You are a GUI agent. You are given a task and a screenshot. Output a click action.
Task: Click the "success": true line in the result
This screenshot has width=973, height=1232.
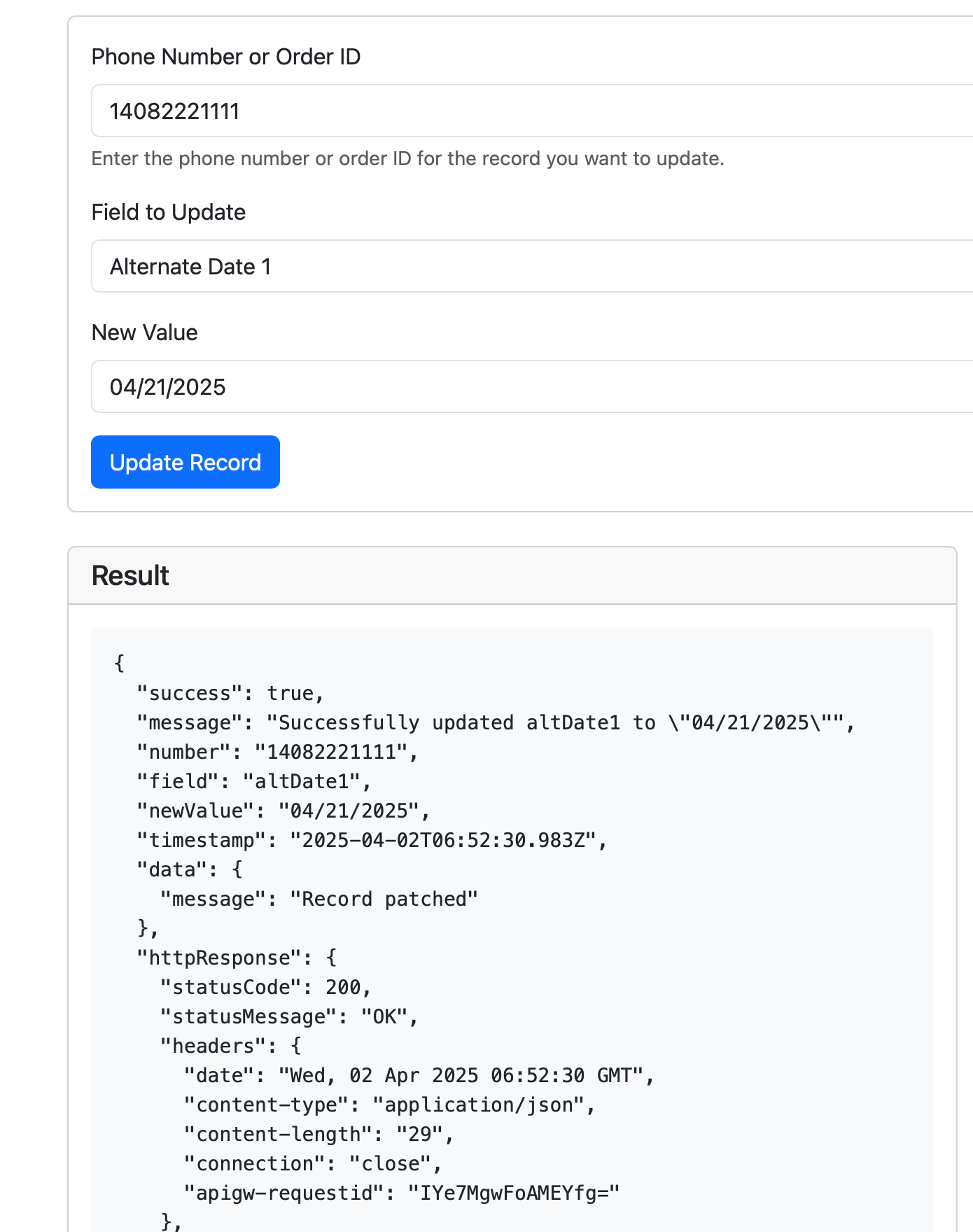(230, 693)
